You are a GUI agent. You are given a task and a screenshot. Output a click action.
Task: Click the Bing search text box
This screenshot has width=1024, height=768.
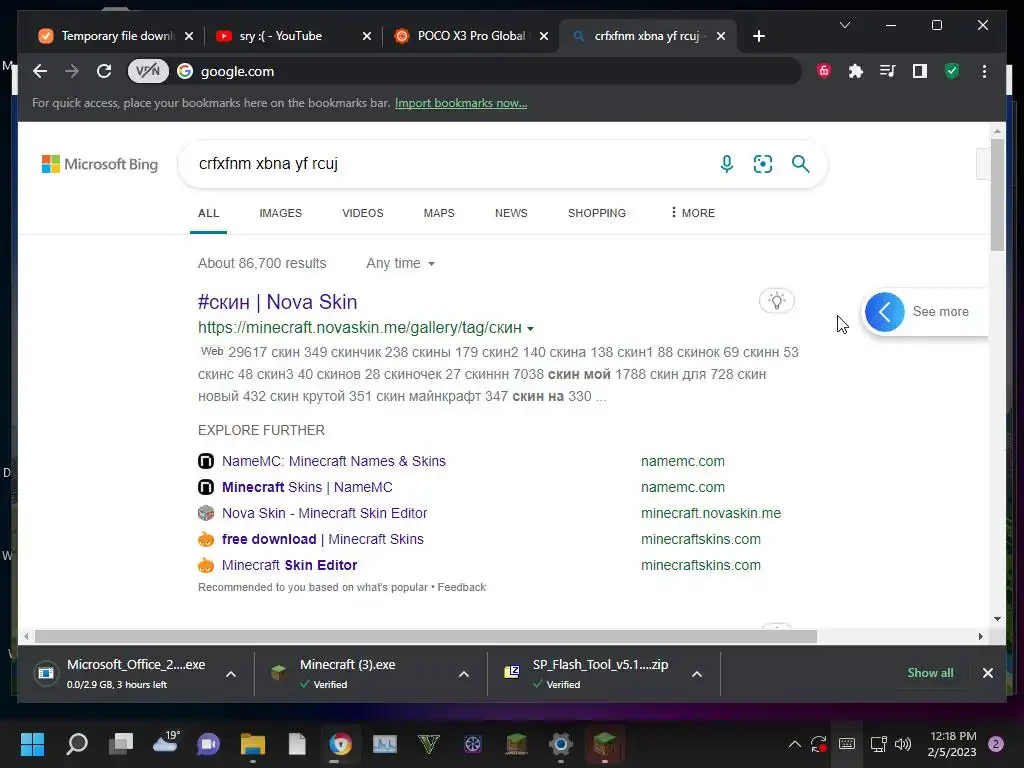[x=451, y=164]
